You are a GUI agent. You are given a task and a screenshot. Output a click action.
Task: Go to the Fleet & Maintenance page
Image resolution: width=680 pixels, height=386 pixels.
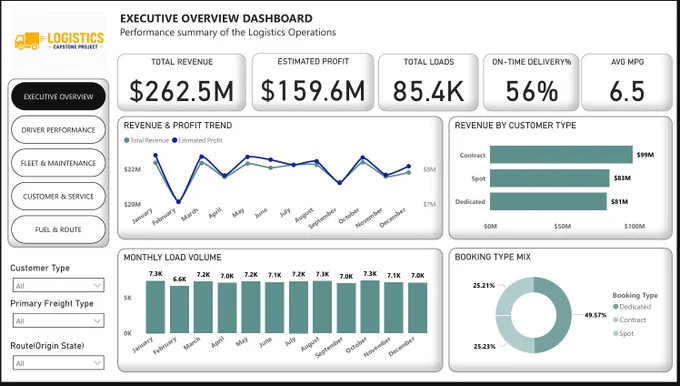click(59, 163)
